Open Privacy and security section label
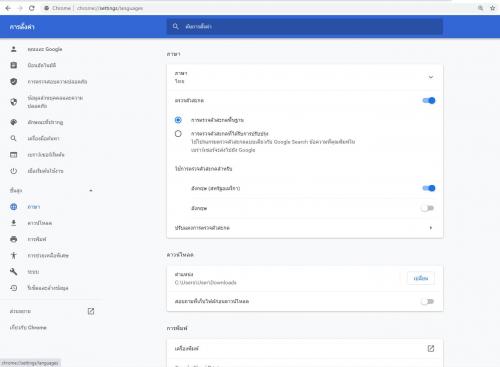 55,102
